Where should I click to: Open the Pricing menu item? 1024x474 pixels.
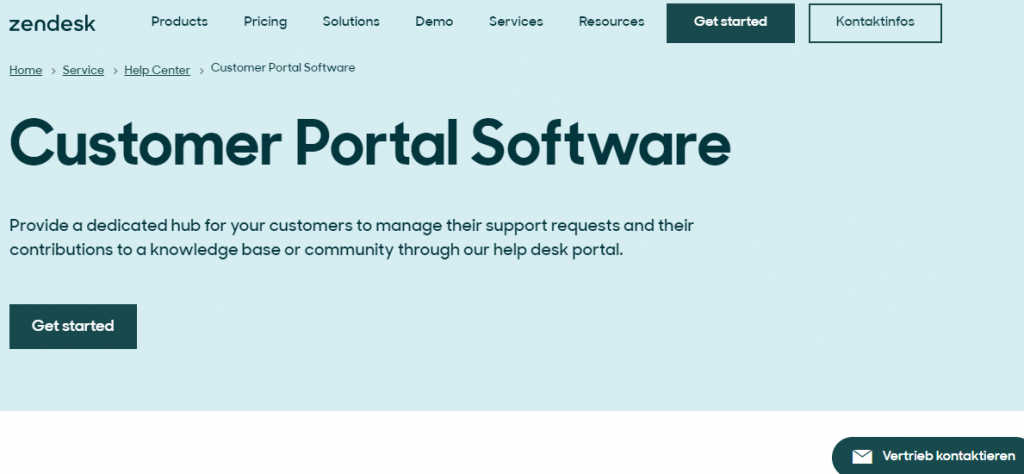click(x=265, y=22)
